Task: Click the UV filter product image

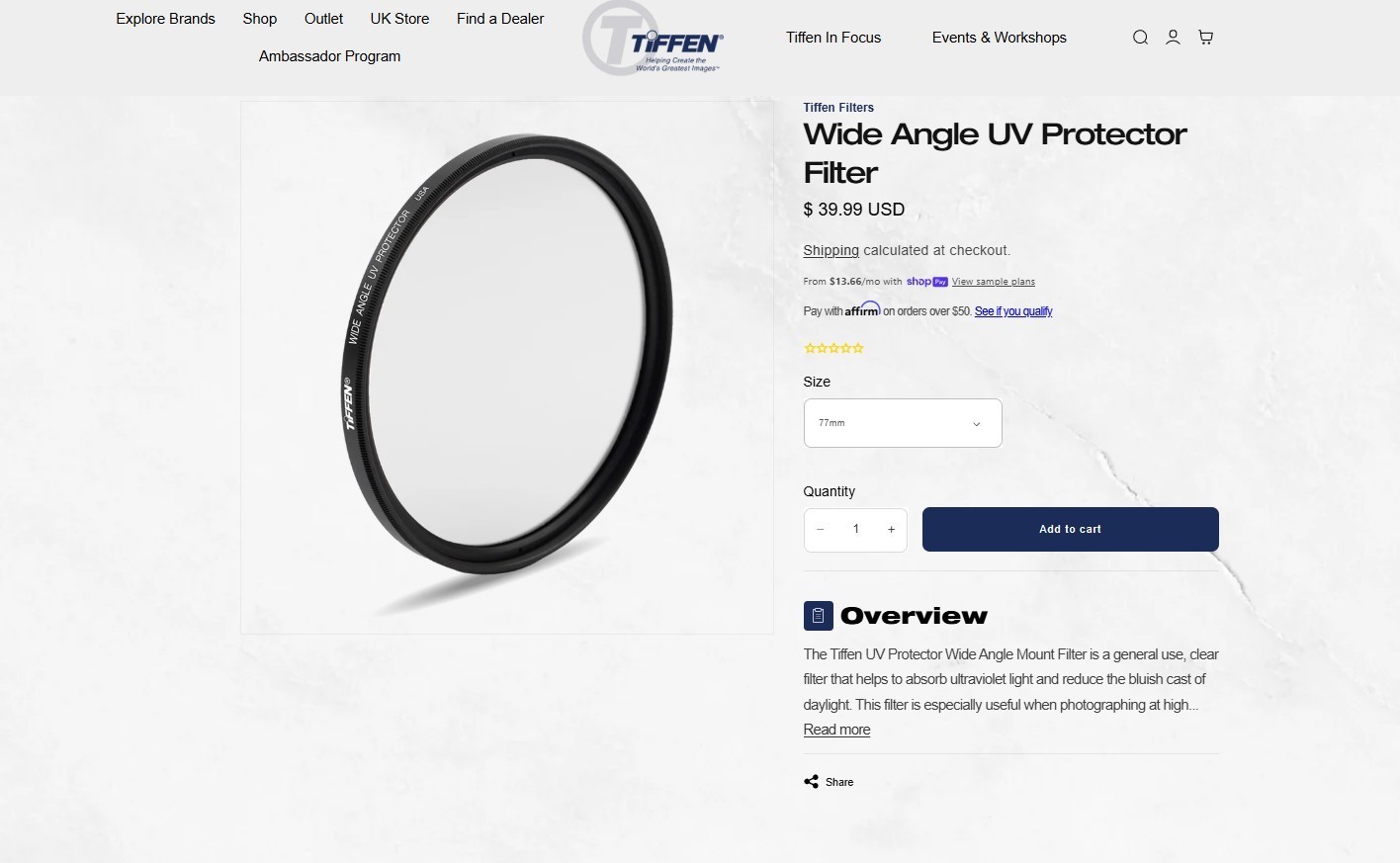Action: coord(507,368)
